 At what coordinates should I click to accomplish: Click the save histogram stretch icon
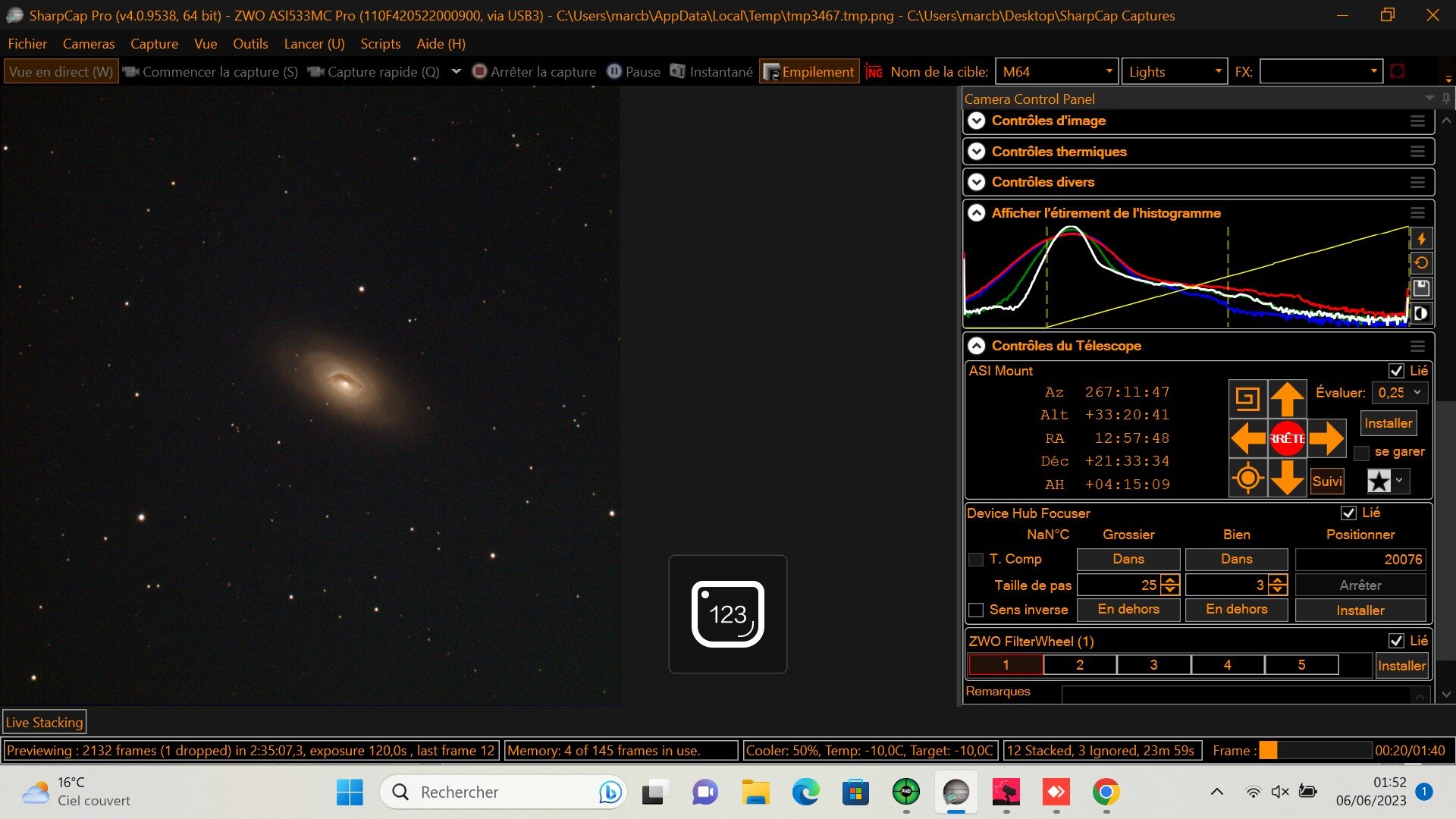(x=1421, y=288)
